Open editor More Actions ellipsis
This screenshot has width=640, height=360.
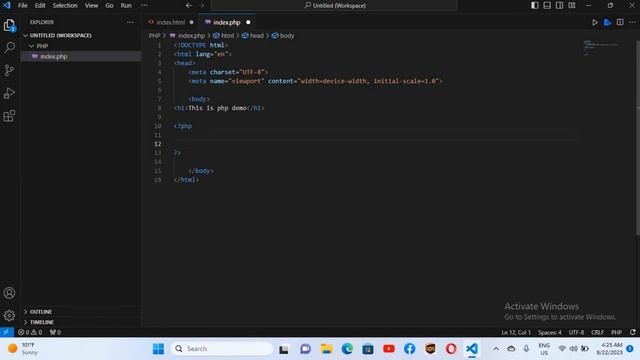point(632,22)
